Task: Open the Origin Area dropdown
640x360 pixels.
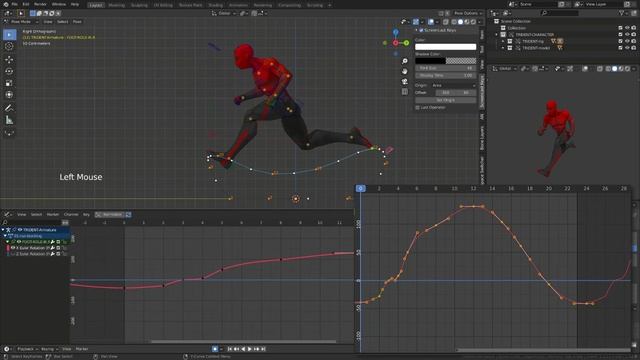Action: [454, 85]
